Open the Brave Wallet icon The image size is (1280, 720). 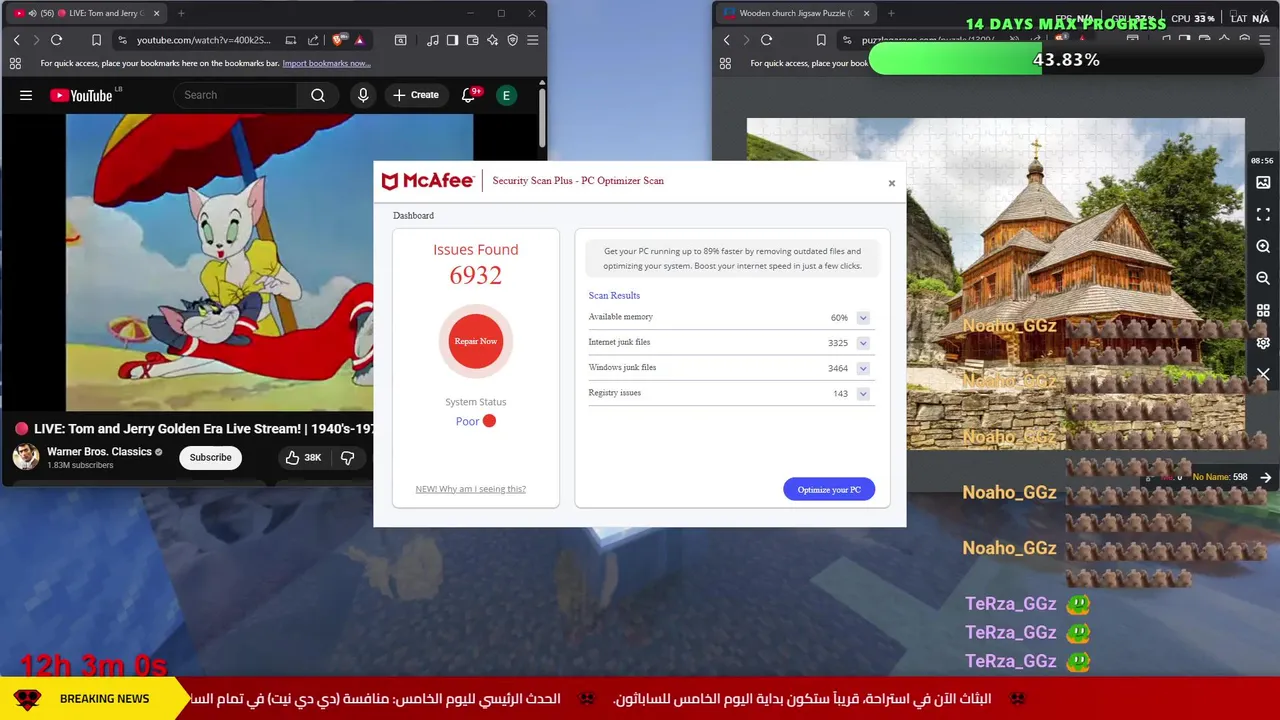point(472,40)
